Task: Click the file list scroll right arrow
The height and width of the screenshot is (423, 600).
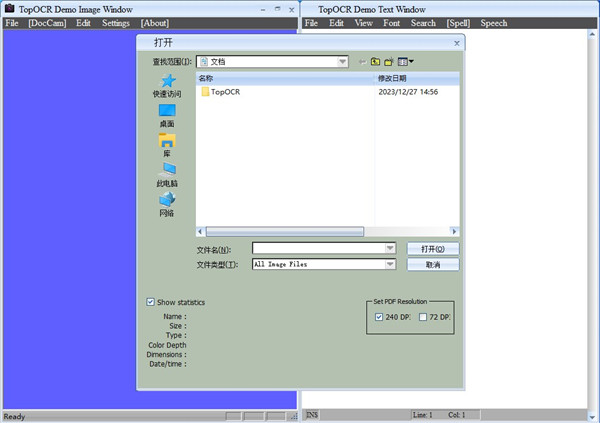Action: (x=454, y=232)
